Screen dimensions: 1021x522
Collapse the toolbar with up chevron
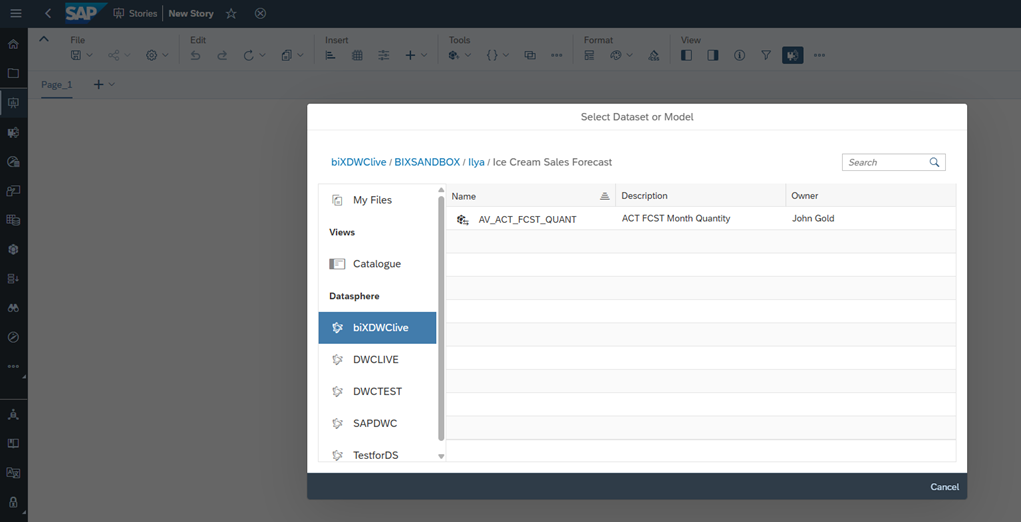[x=44, y=39]
